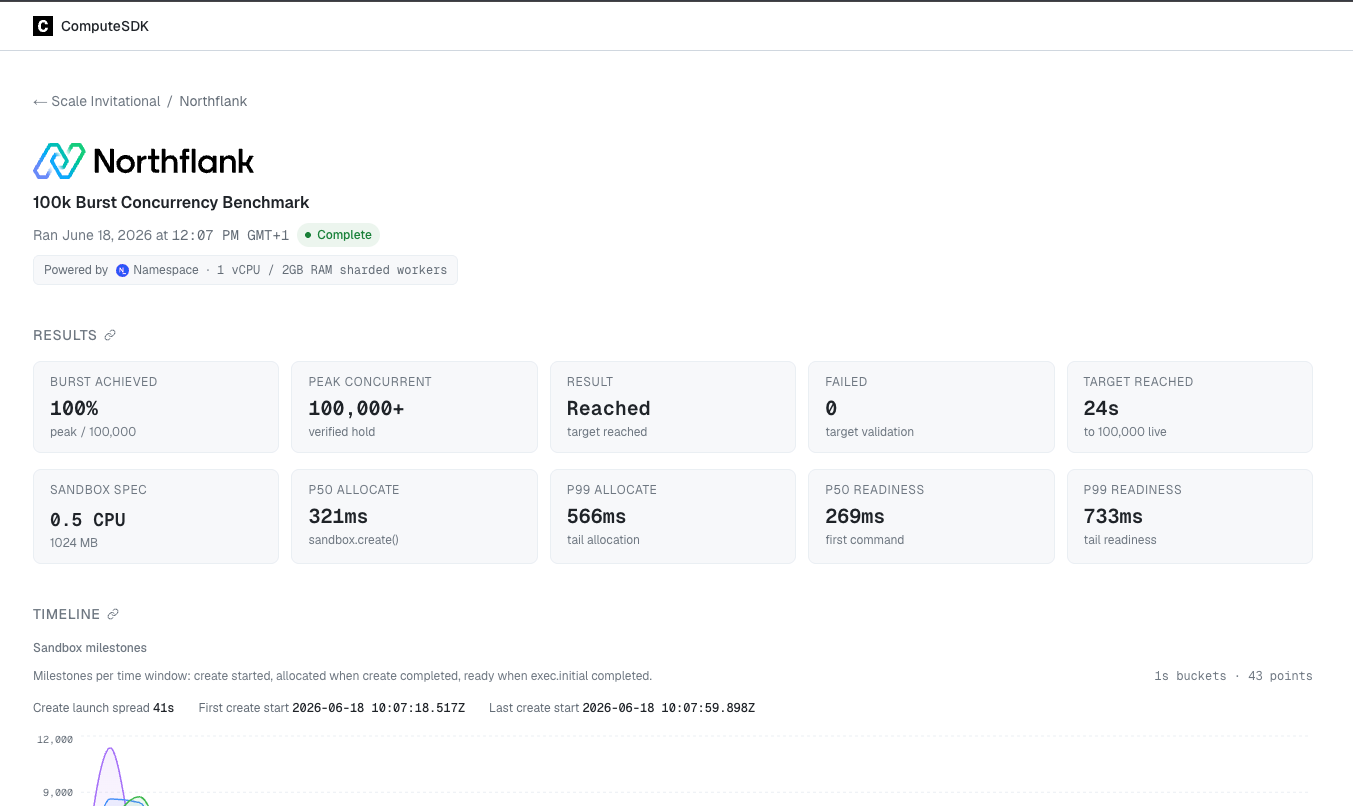Click the run date June 18, 2026 text
The image size is (1353, 806).
(107, 235)
